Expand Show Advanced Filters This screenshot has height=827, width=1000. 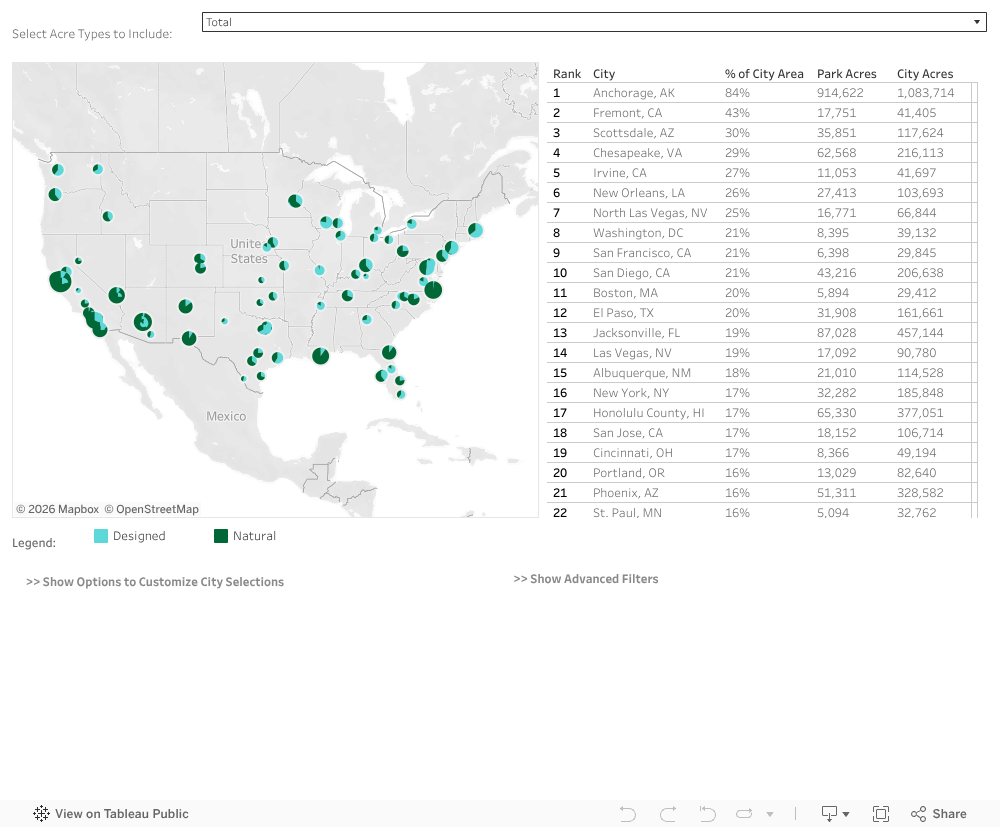coord(586,579)
